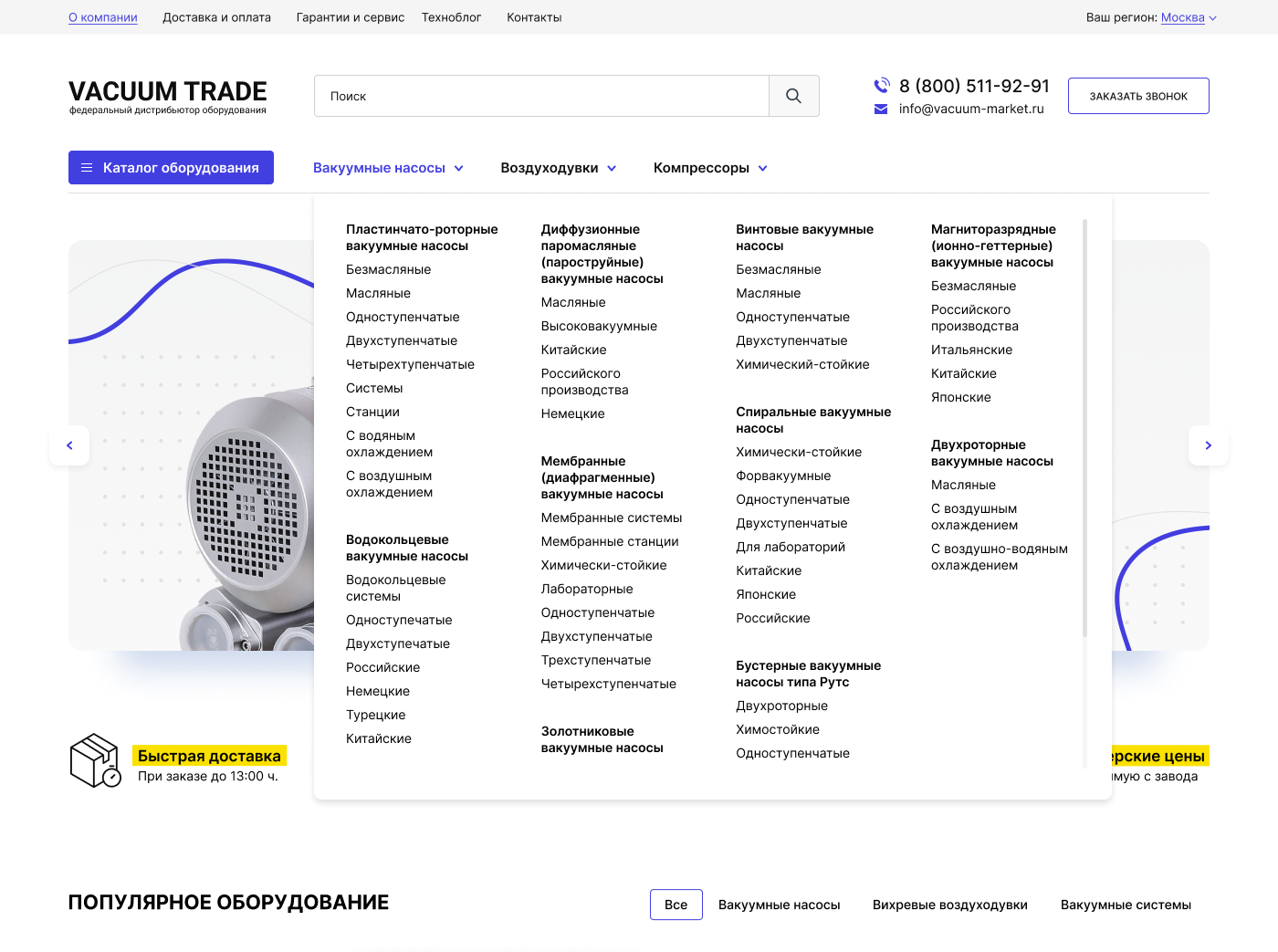Expand the Воздуходувки dropdown menu
Image resolution: width=1278 pixels, height=952 pixels.
click(558, 168)
